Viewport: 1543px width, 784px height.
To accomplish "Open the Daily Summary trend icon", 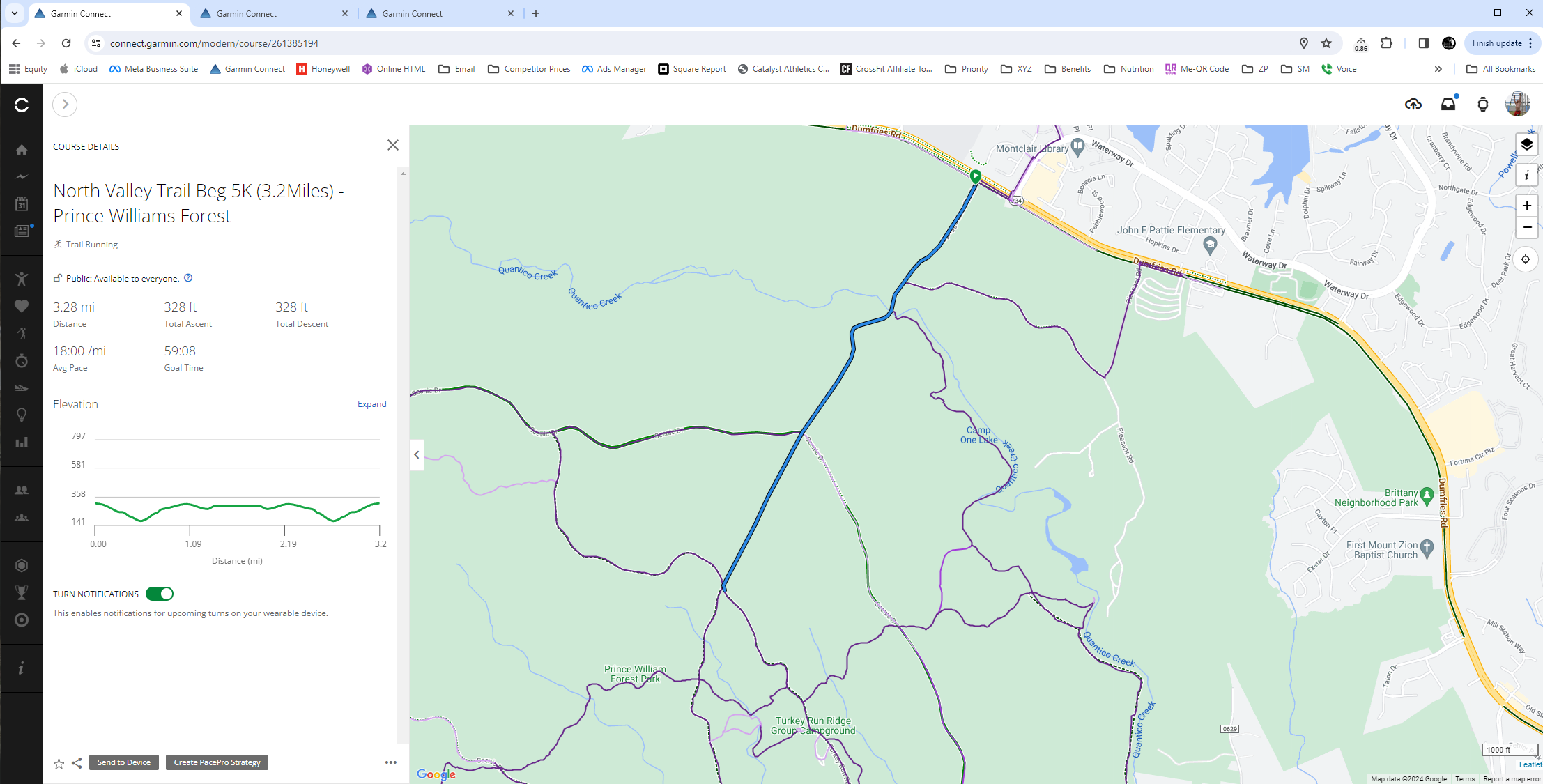I will click(22, 177).
